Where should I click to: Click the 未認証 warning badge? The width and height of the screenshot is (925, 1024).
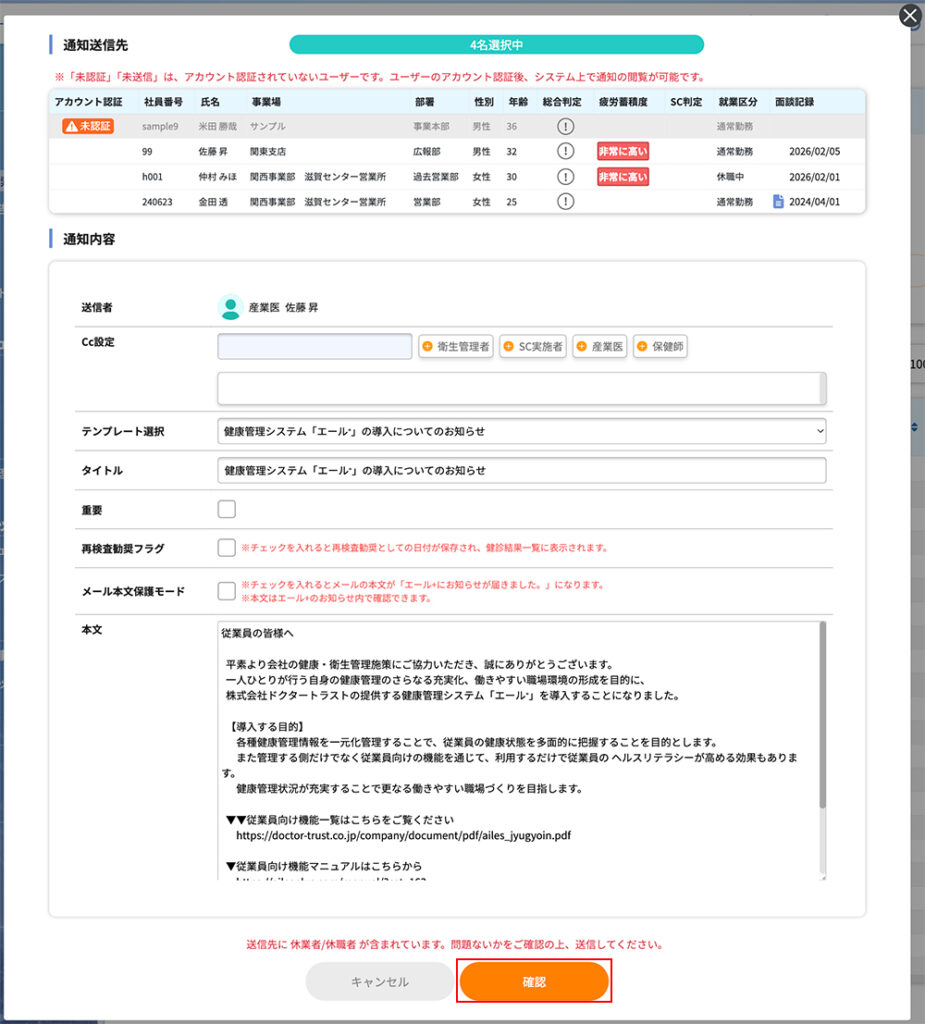[88, 127]
